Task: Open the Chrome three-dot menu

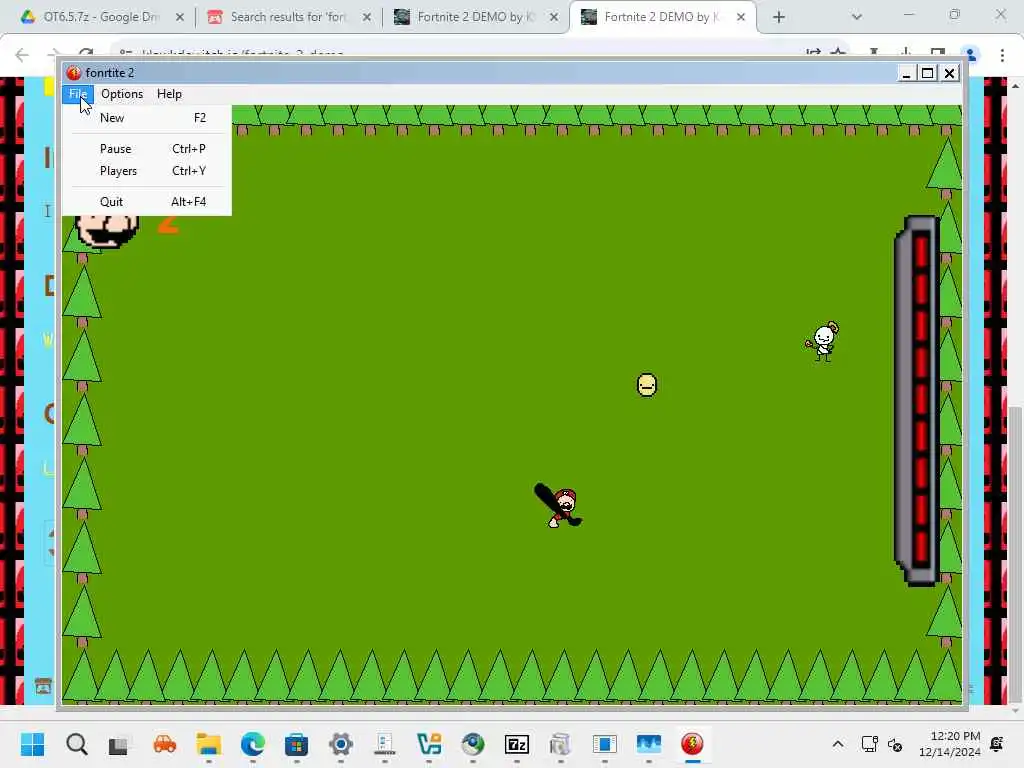Action: (x=1002, y=56)
